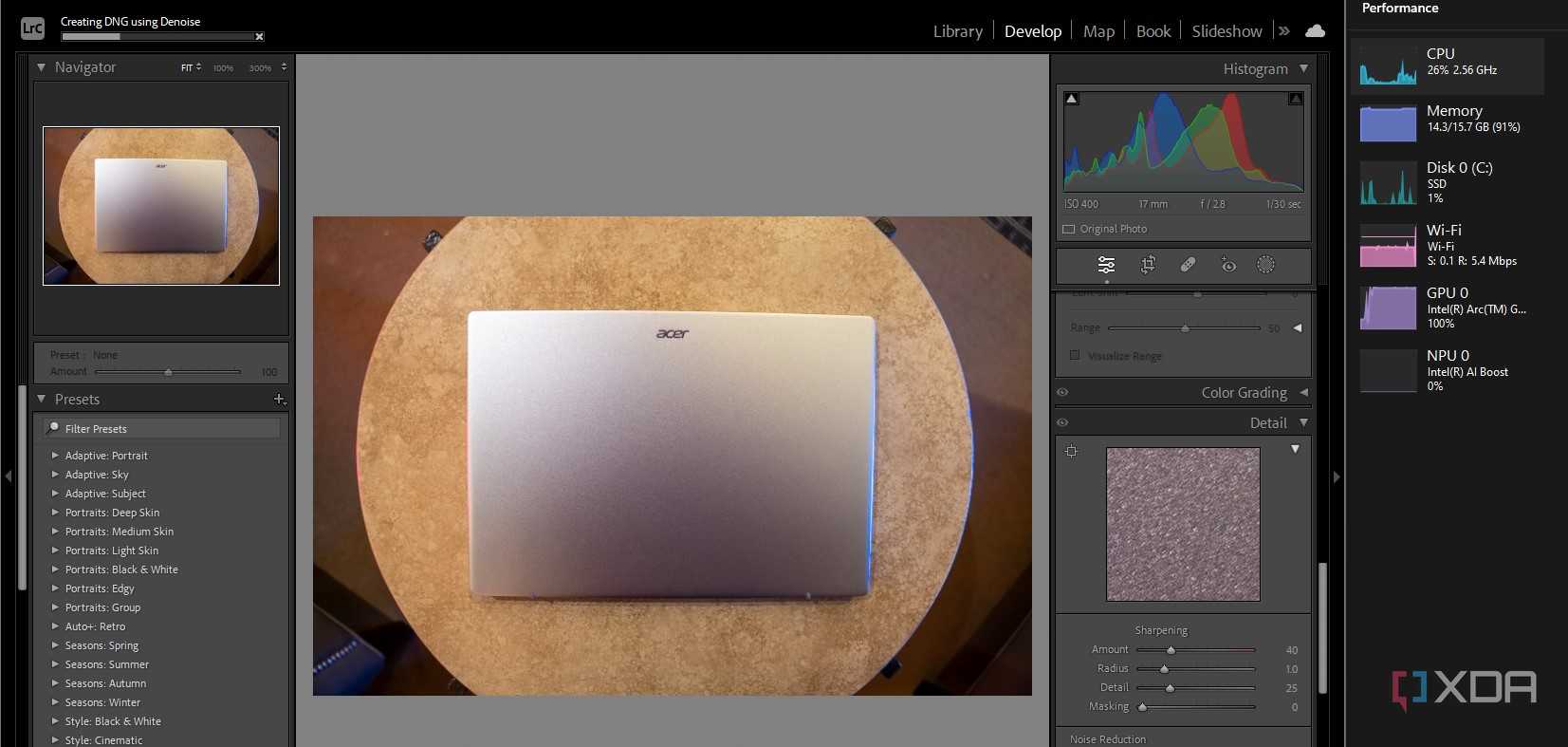Click the Sharpening Amount slider handle
The width and height of the screenshot is (1568, 747).
[x=1171, y=650]
